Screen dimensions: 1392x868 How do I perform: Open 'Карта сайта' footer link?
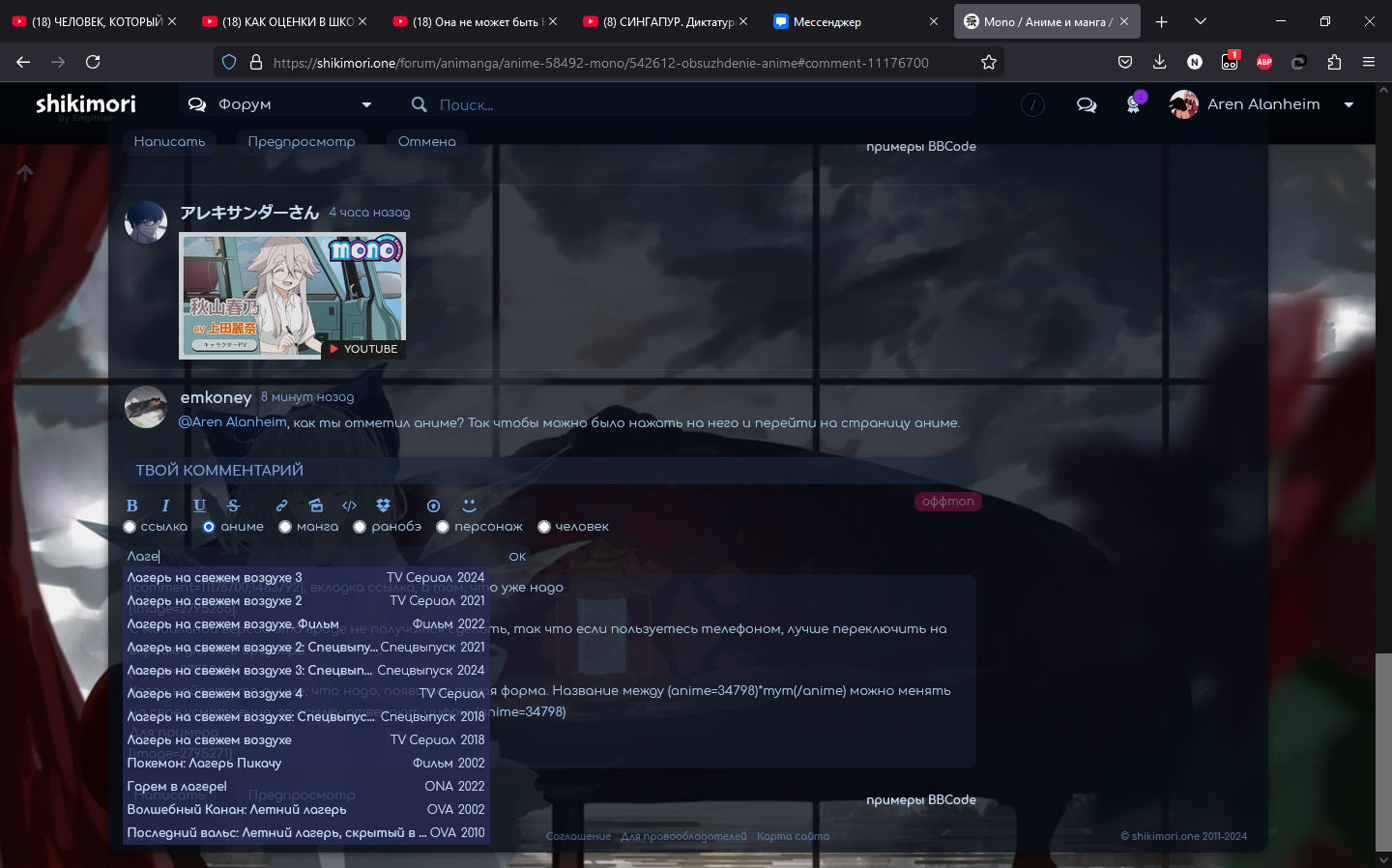pos(793,837)
